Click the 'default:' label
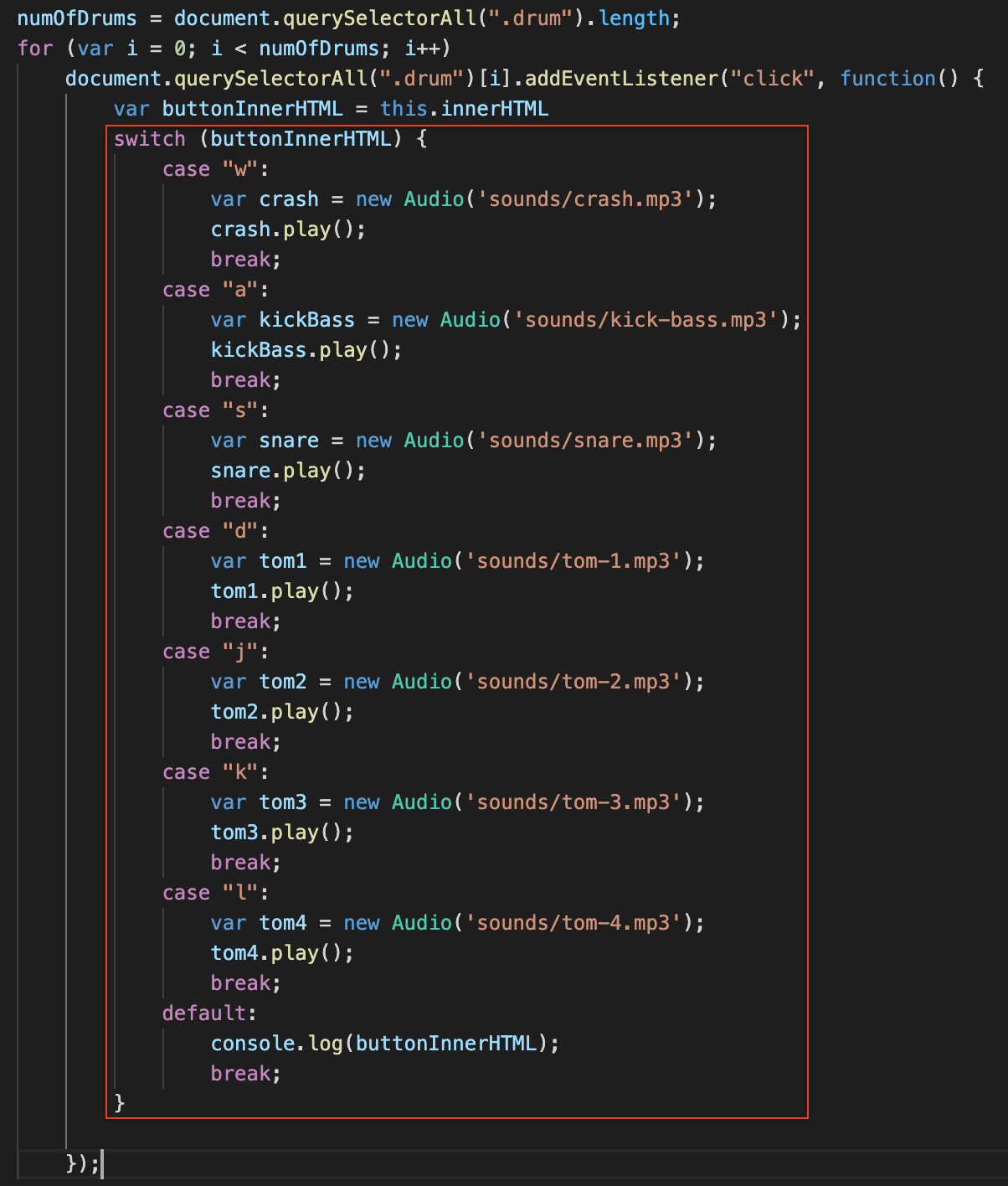The height and width of the screenshot is (1186, 1008). coord(210,1013)
